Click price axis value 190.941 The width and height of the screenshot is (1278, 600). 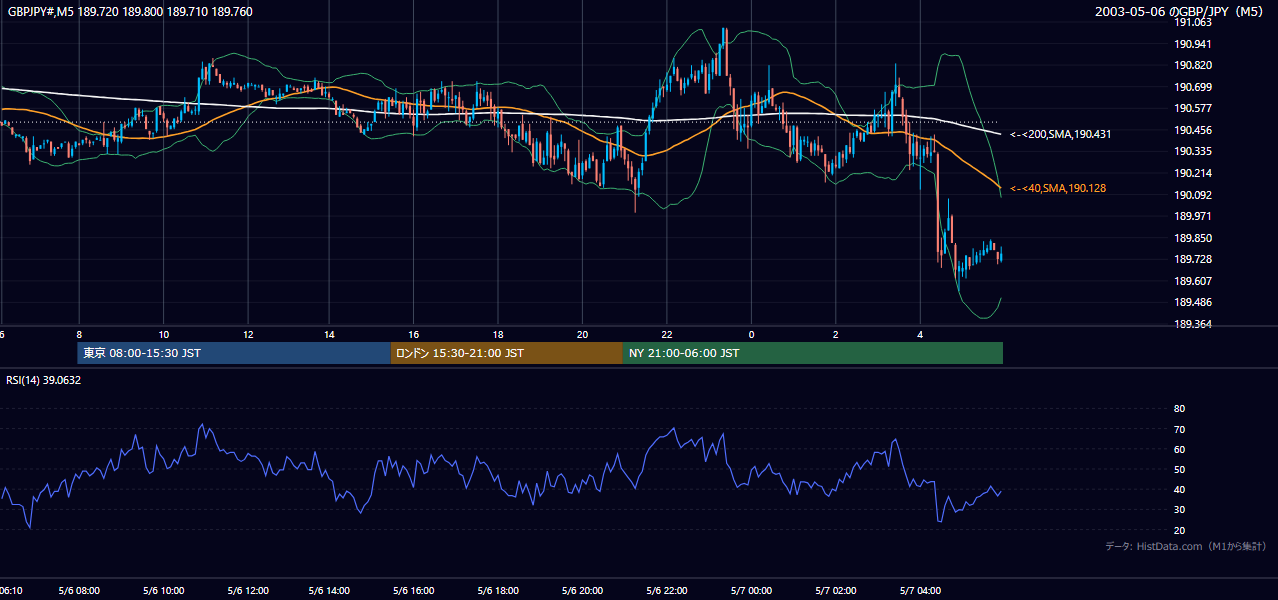(1193, 44)
